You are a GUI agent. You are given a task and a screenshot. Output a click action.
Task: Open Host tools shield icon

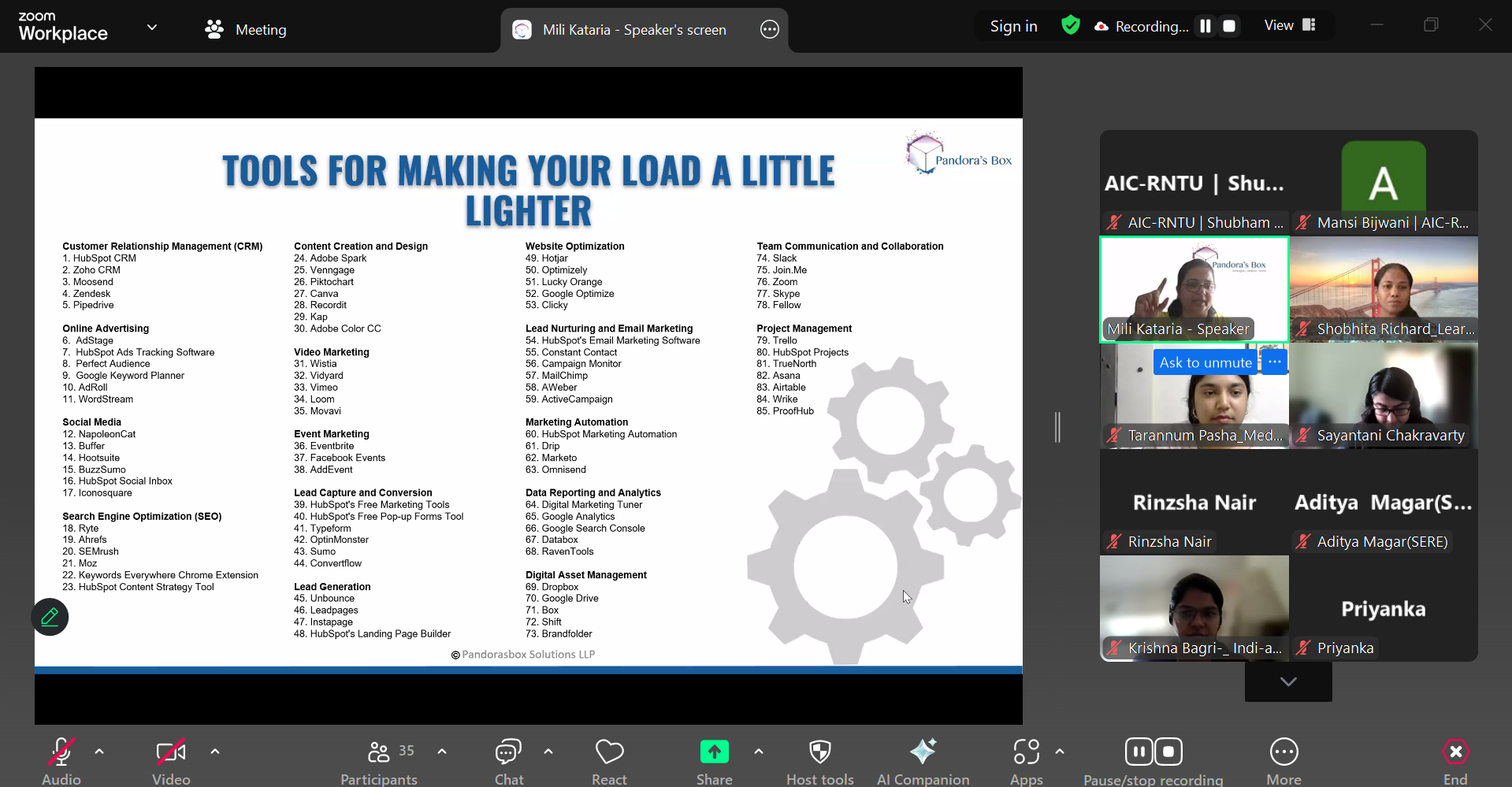819,754
